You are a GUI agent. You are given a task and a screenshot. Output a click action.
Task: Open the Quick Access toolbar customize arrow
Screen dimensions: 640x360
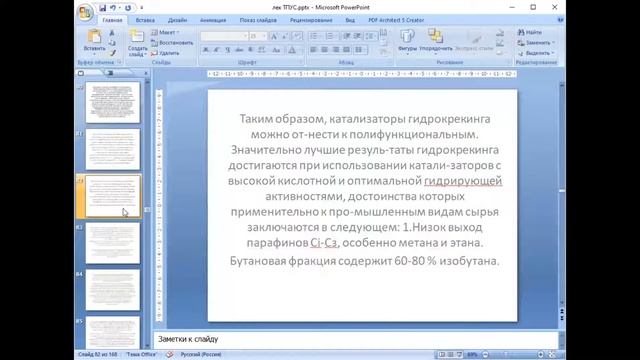[142, 8]
